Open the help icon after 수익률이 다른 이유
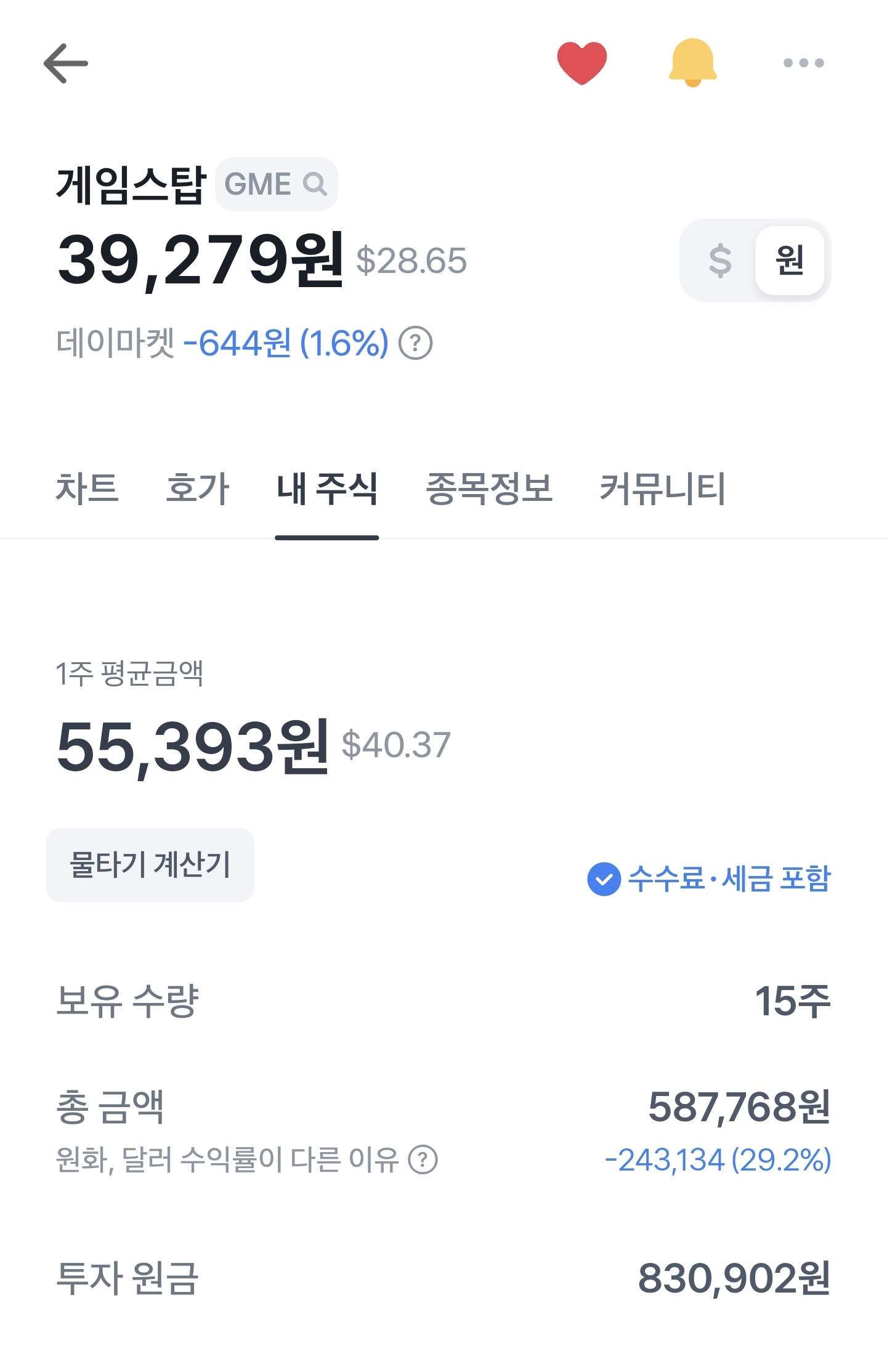Viewport: 887px width, 1372px height. point(423,1159)
